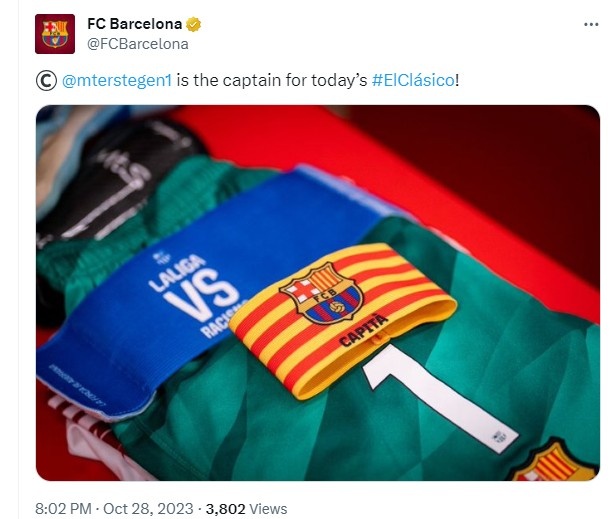Click the tweet text about today's captain
This screenshot has height=519, width=613.
(x=247, y=80)
